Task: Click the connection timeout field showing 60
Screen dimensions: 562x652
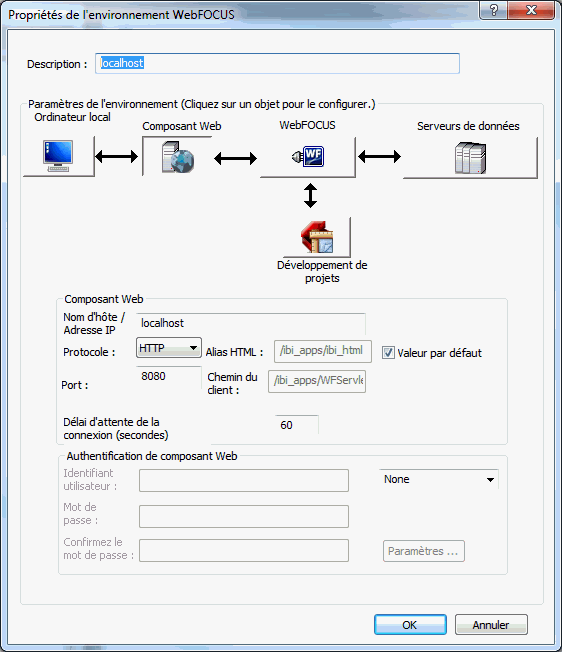Action: click(x=297, y=425)
